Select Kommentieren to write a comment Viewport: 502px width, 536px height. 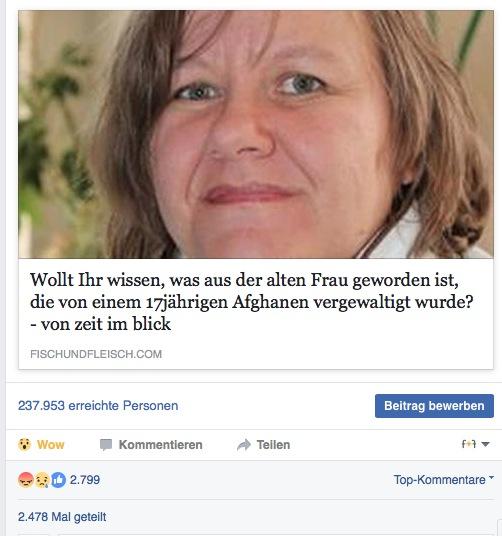coord(151,445)
